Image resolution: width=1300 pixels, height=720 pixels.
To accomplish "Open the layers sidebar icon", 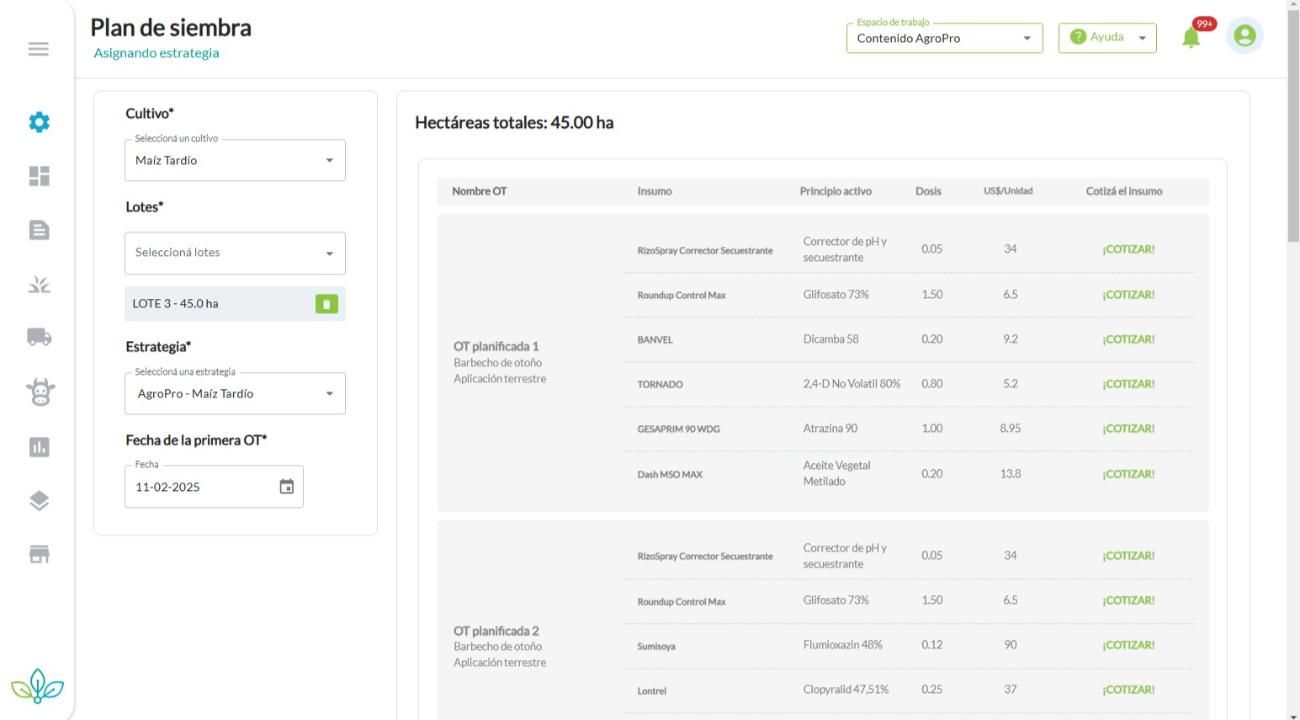I will tap(38, 500).
